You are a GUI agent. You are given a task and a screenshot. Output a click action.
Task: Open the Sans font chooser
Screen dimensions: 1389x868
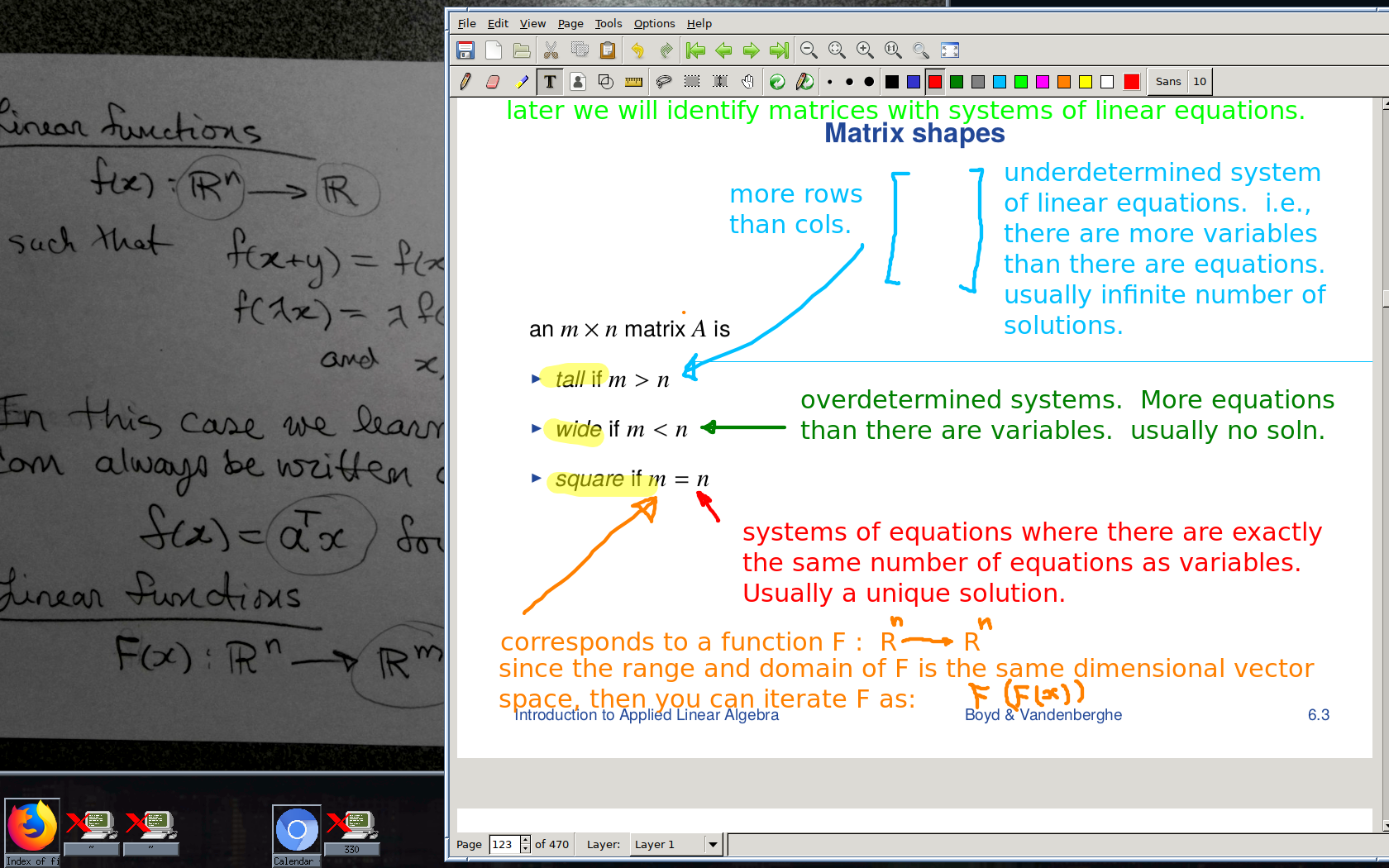click(1167, 82)
